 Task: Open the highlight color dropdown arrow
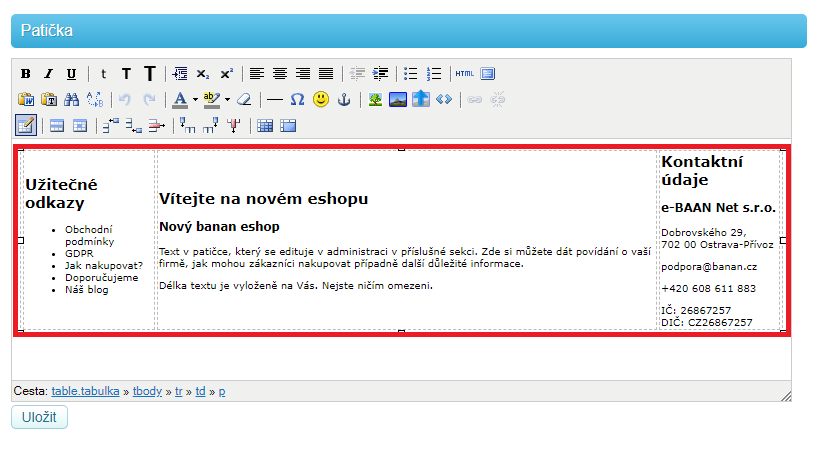(227, 100)
